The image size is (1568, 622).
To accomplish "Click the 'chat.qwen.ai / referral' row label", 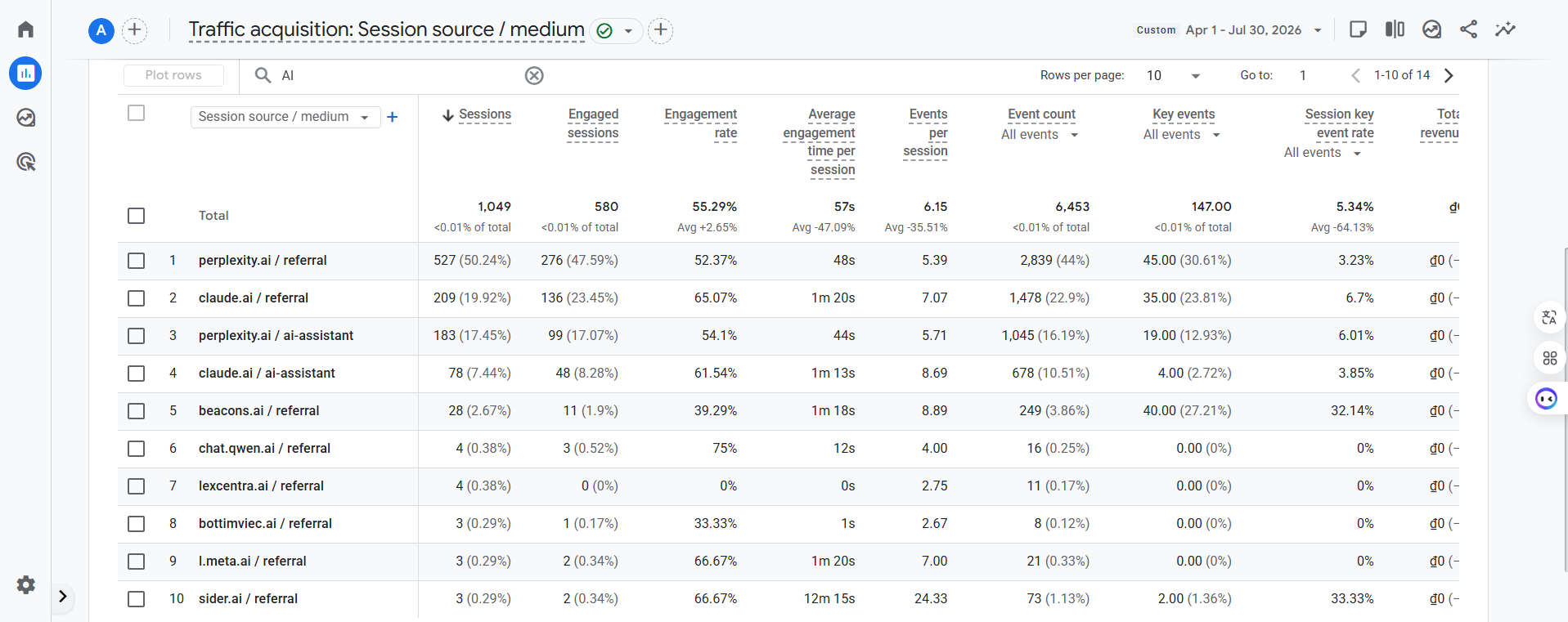I will pos(264,449).
